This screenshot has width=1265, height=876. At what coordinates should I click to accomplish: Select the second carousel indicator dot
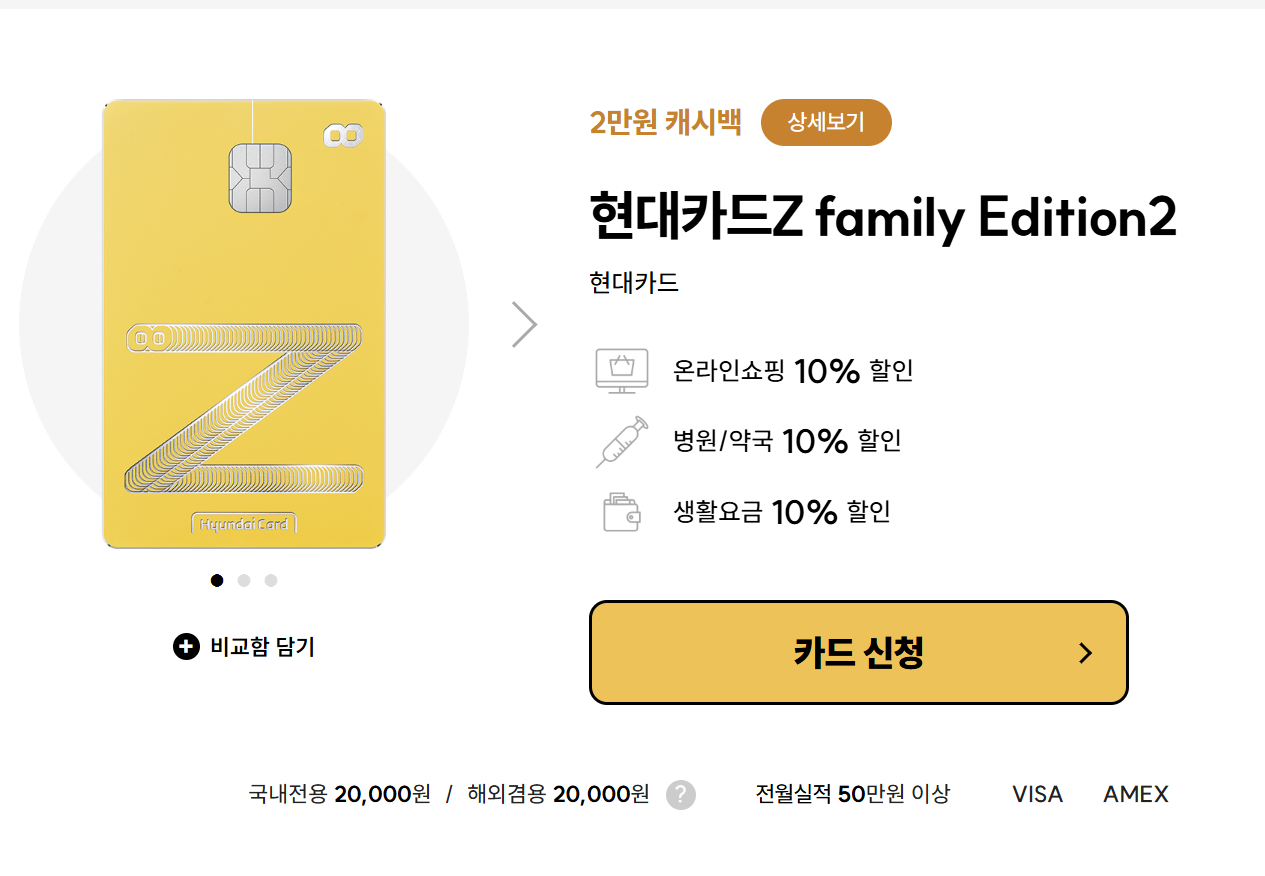(243, 580)
